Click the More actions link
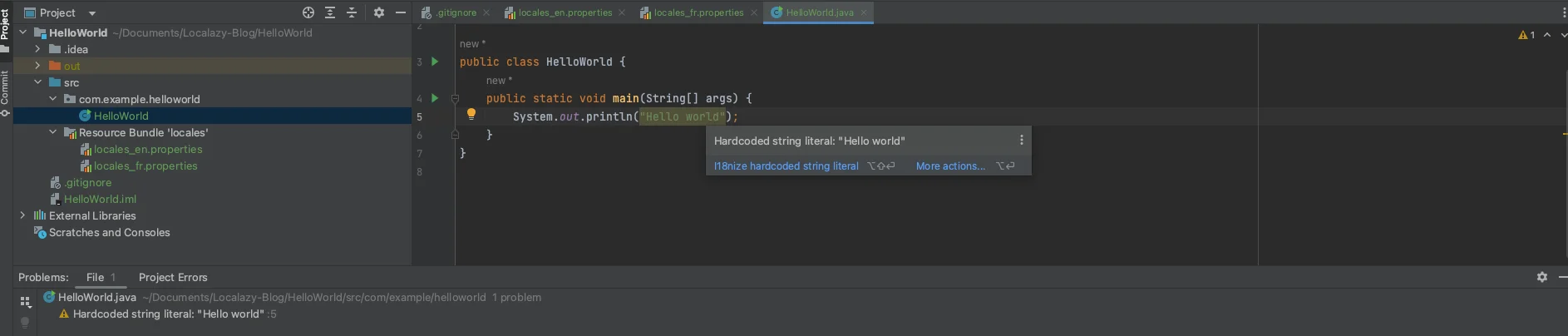1568x336 pixels. pyautogui.click(x=949, y=166)
